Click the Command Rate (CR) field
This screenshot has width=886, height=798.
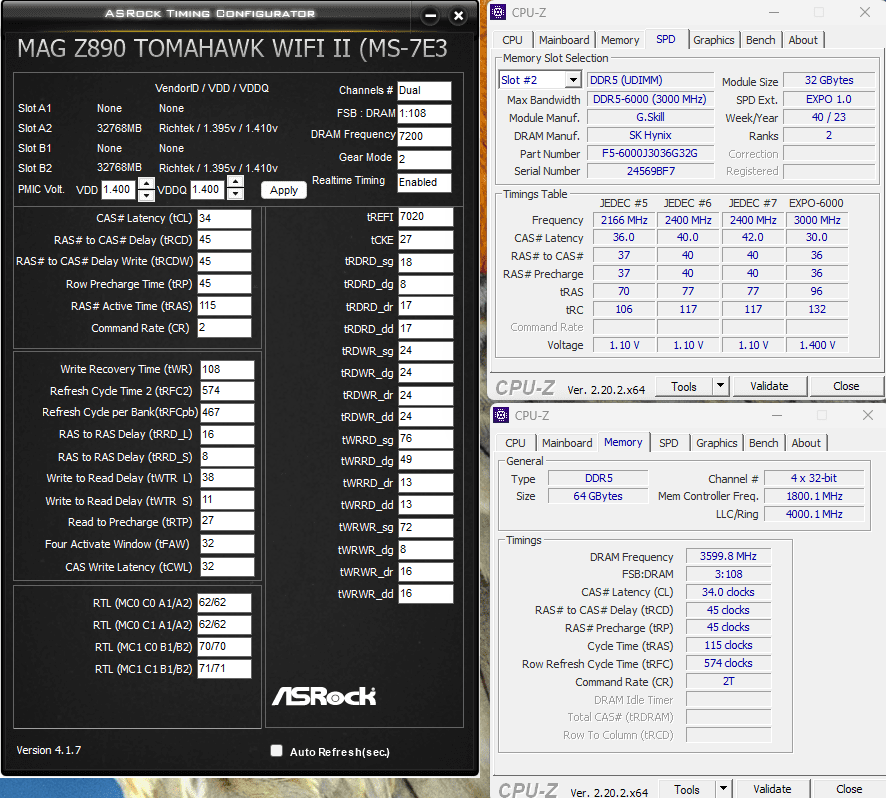[x=224, y=328]
